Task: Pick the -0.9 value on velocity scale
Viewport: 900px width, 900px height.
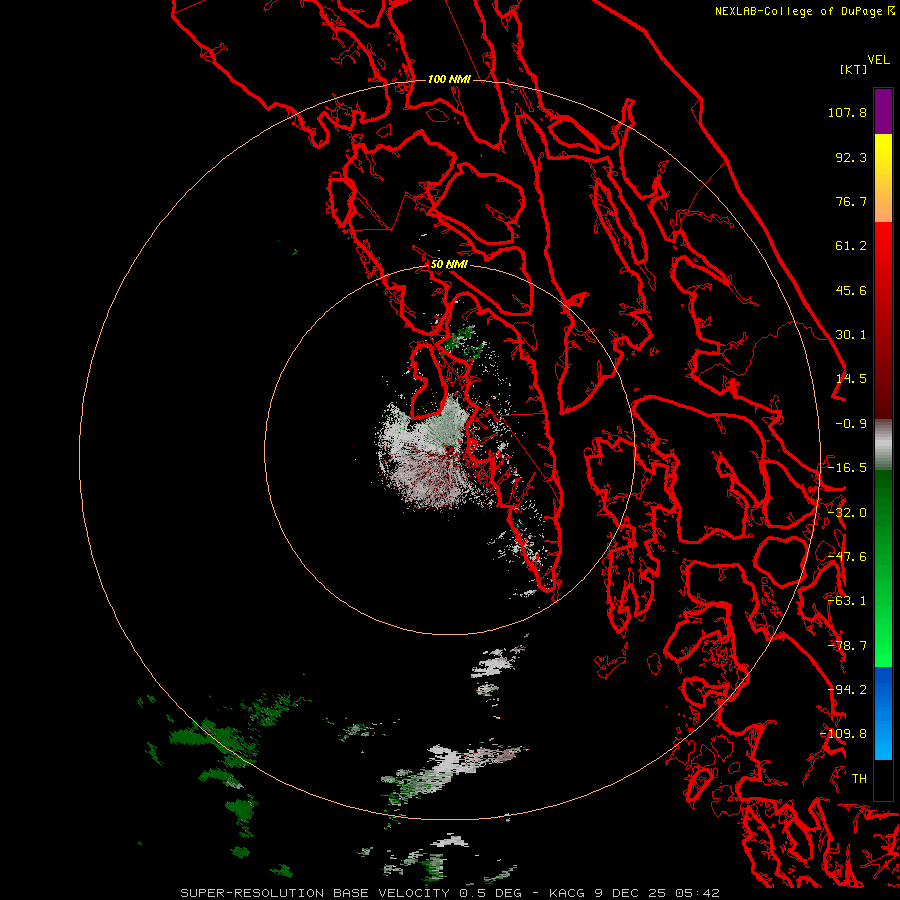Action: click(851, 424)
